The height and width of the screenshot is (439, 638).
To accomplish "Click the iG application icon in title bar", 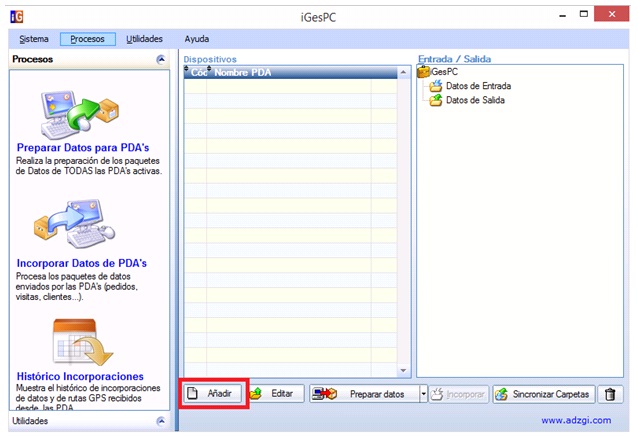I will pyautogui.click(x=15, y=15).
